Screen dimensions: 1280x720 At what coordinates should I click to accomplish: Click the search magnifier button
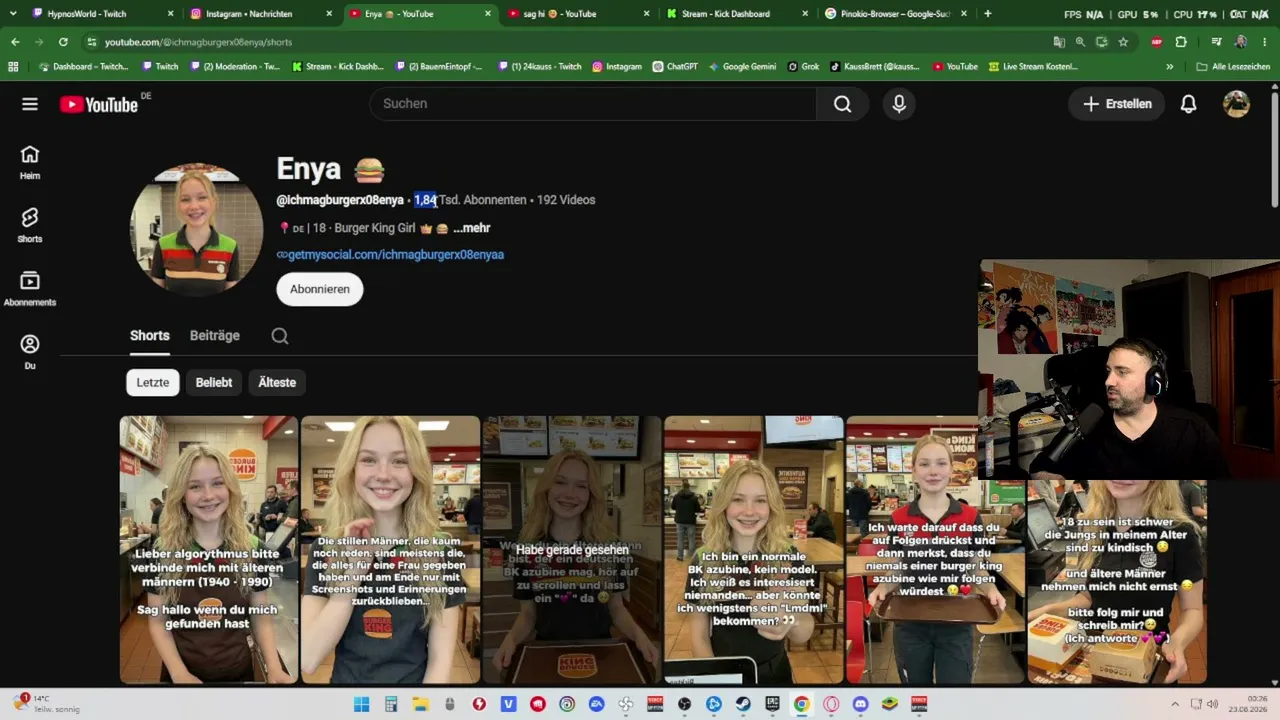coord(842,104)
